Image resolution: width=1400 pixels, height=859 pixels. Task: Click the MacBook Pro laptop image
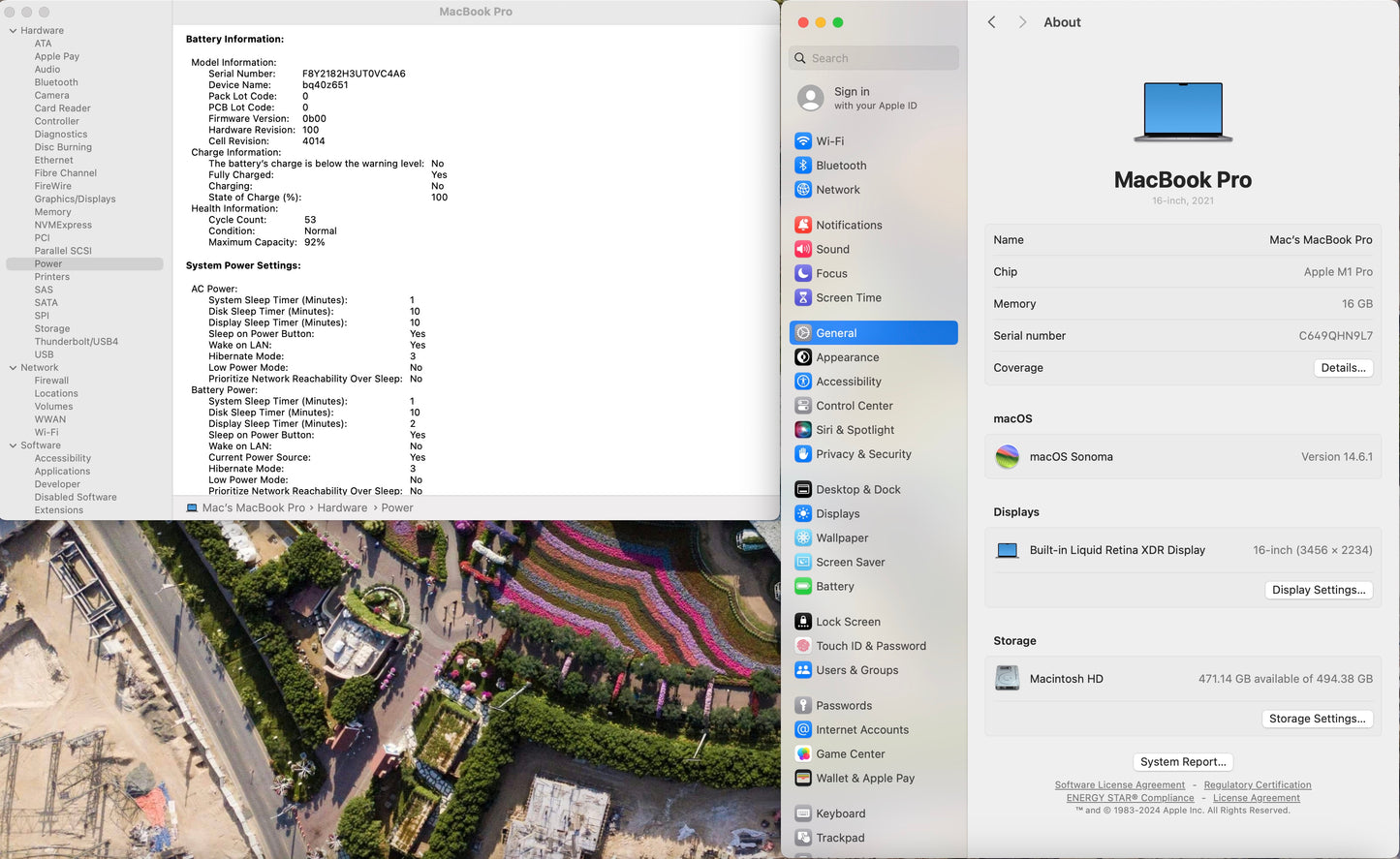point(1183,112)
